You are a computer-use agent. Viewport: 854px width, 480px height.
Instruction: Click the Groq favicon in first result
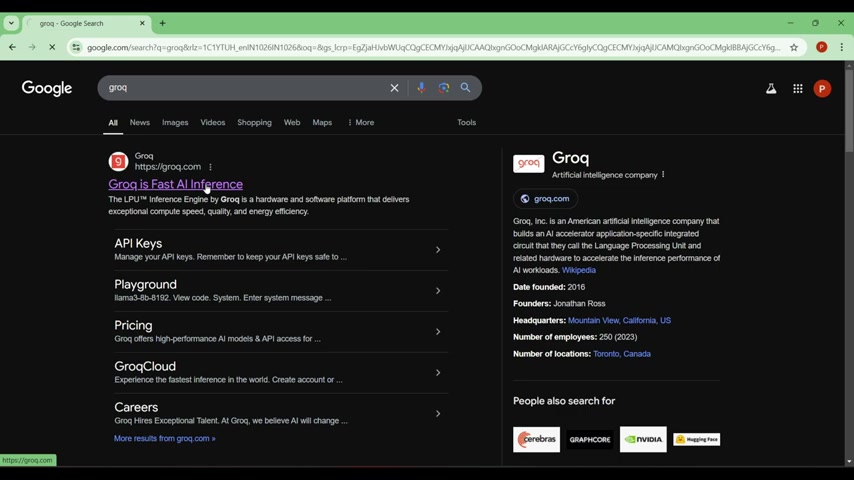pyautogui.click(x=118, y=161)
